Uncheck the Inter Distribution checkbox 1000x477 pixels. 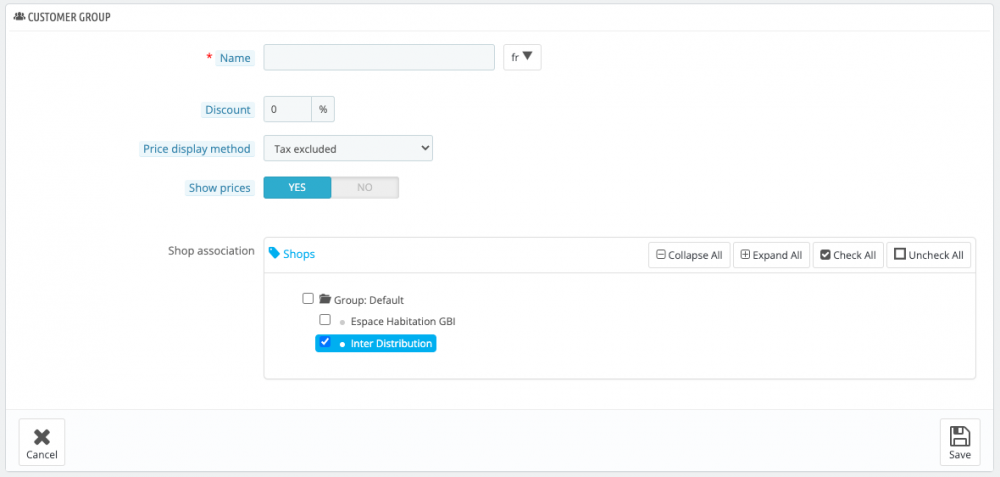pyautogui.click(x=325, y=342)
